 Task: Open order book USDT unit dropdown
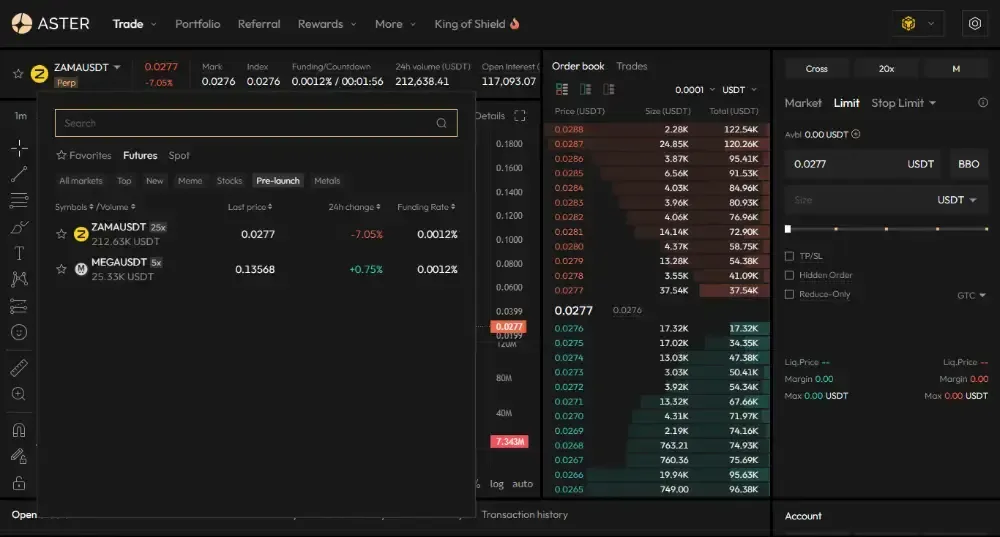[739, 90]
